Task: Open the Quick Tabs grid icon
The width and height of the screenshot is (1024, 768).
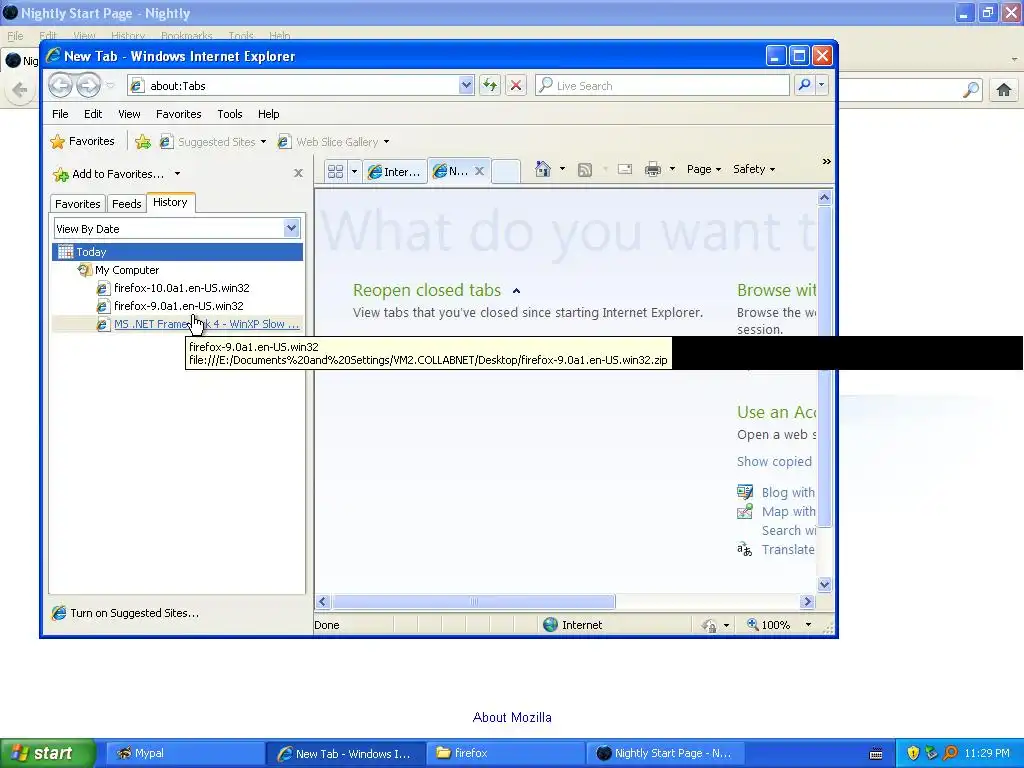Action: (336, 171)
